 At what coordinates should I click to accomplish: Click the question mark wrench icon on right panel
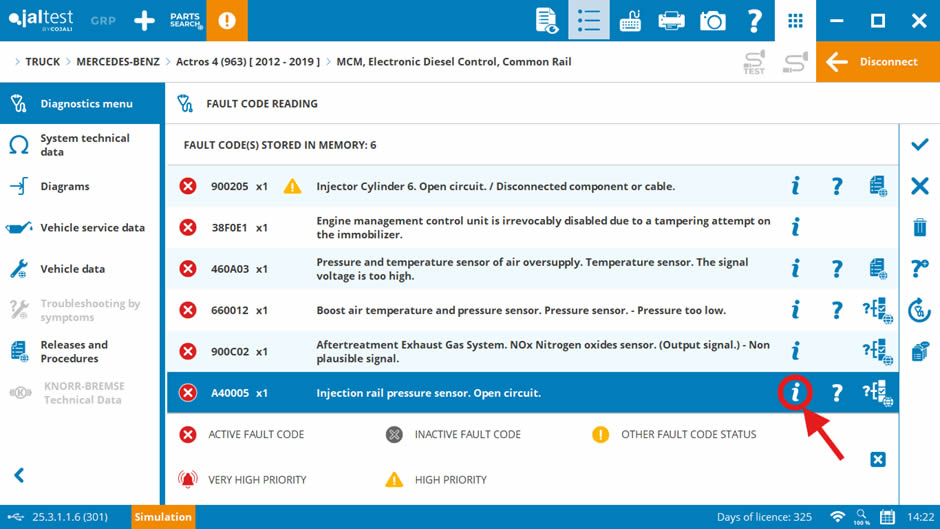tap(920, 269)
